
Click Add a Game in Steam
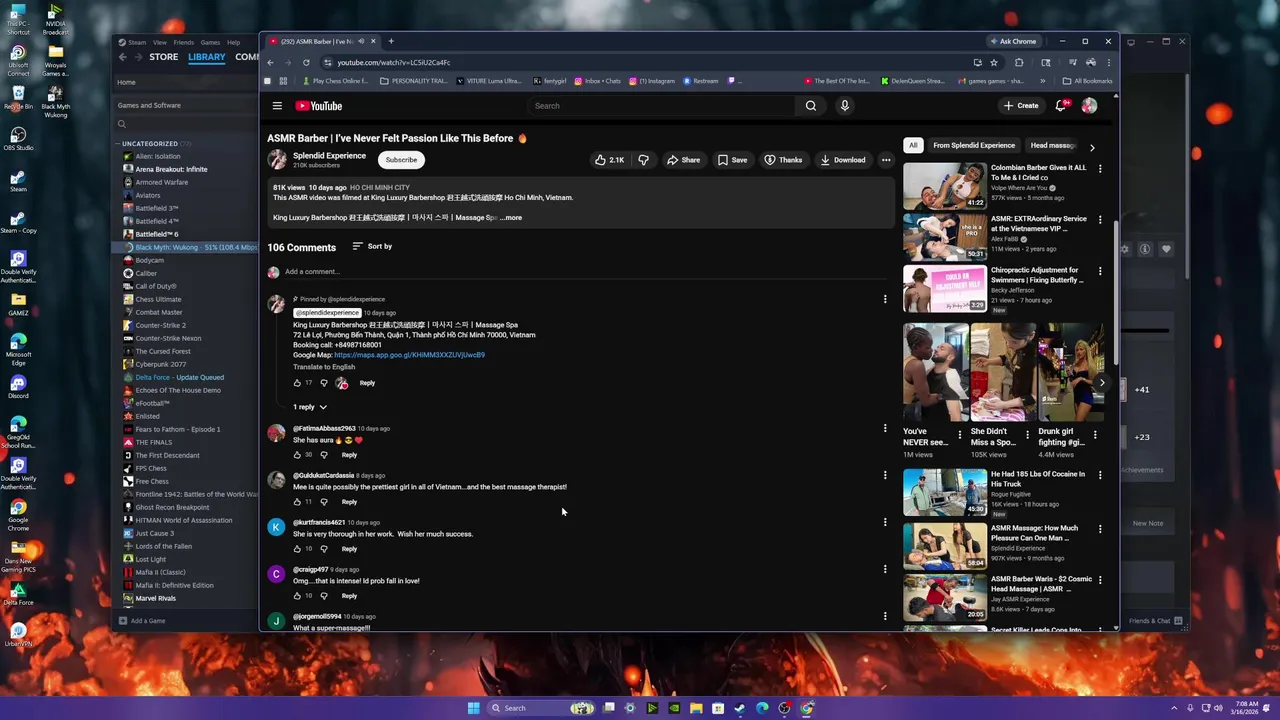click(141, 621)
